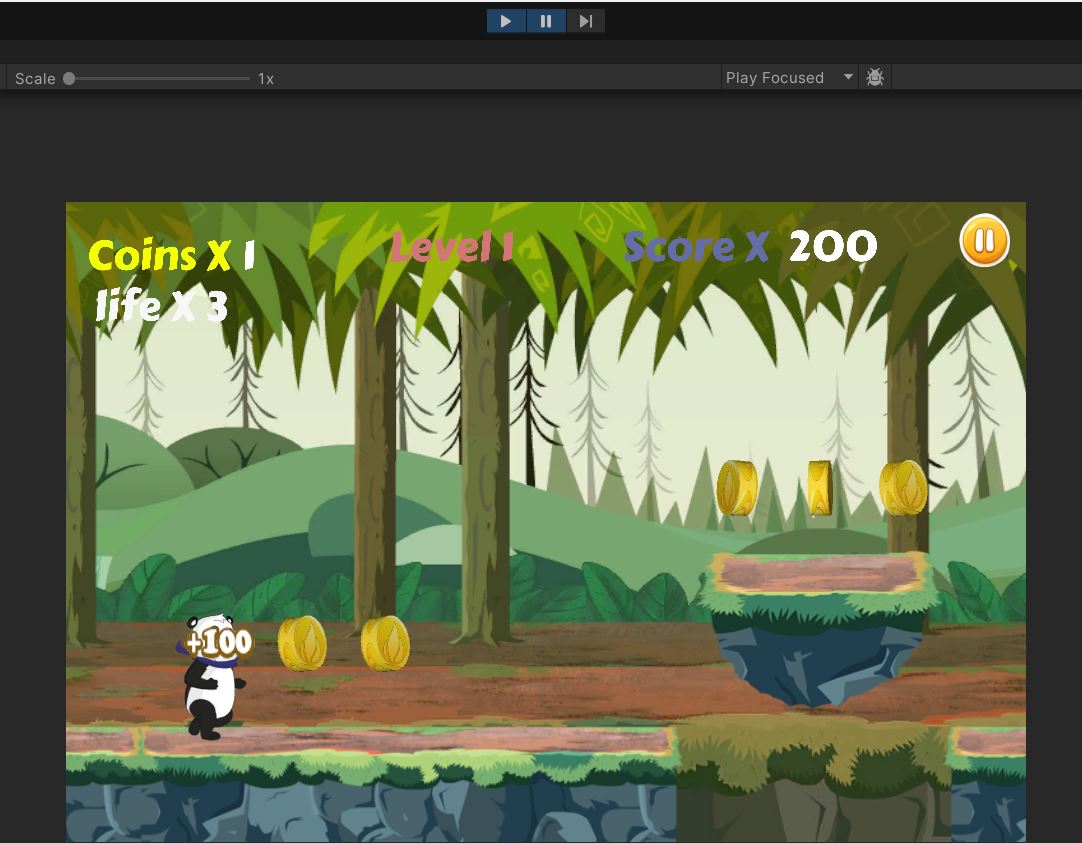Click the +100 score popup
This screenshot has height=843, width=1082.
click(x=219, y=641)
